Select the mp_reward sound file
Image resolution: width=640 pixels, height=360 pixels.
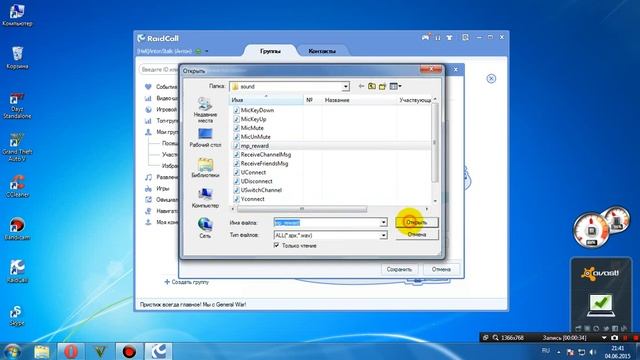pos(251,146)
